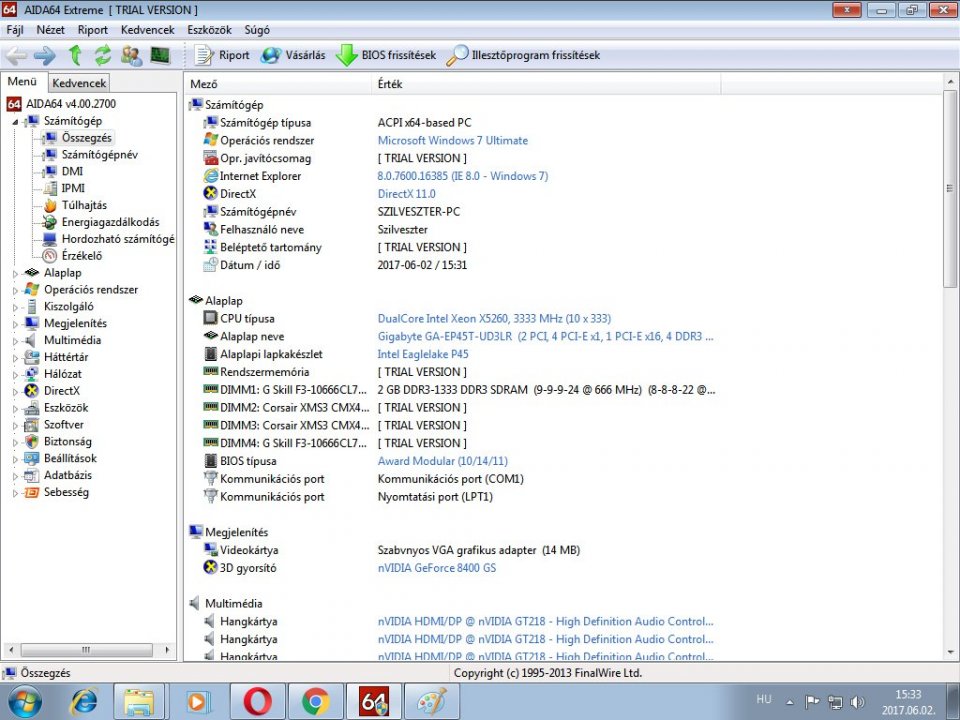This screenshot has height=720, width=960.
Task: Open Gigabyte GA-EP45T-UD3LR link
Action: coord(545,336)
